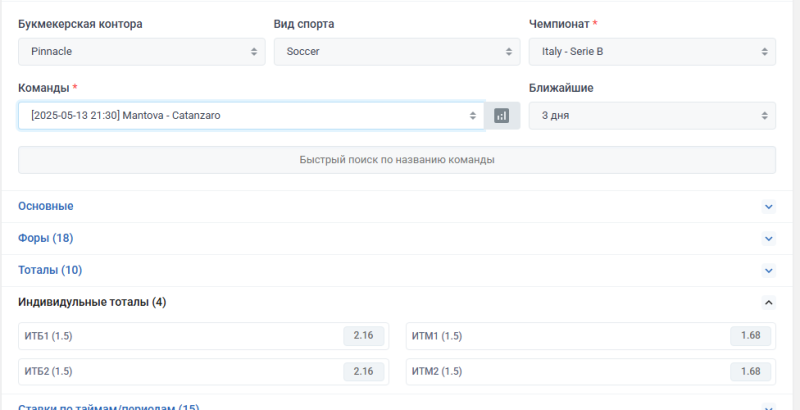Click the statistics chart icon beside match selector
Screen dimensions: 800x410
502,116
